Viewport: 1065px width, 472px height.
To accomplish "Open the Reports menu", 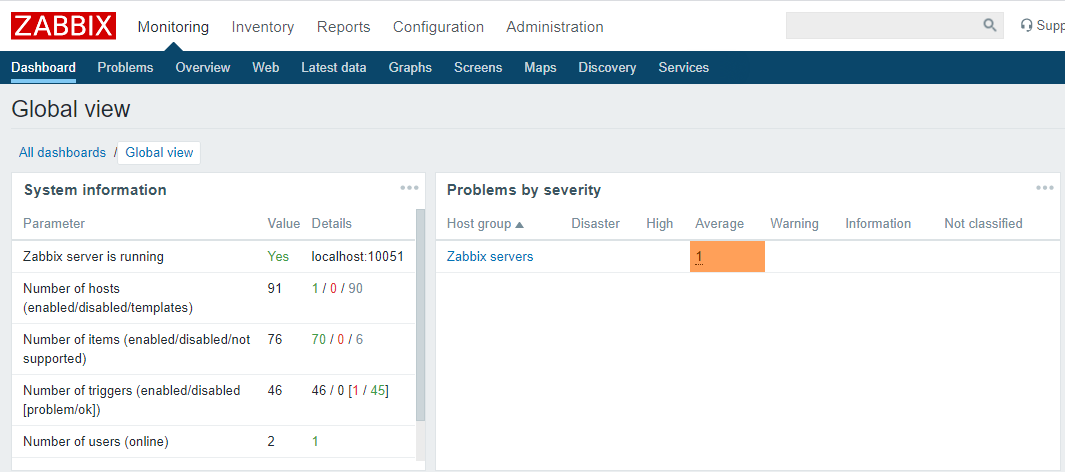I will (x=343, y=27).
